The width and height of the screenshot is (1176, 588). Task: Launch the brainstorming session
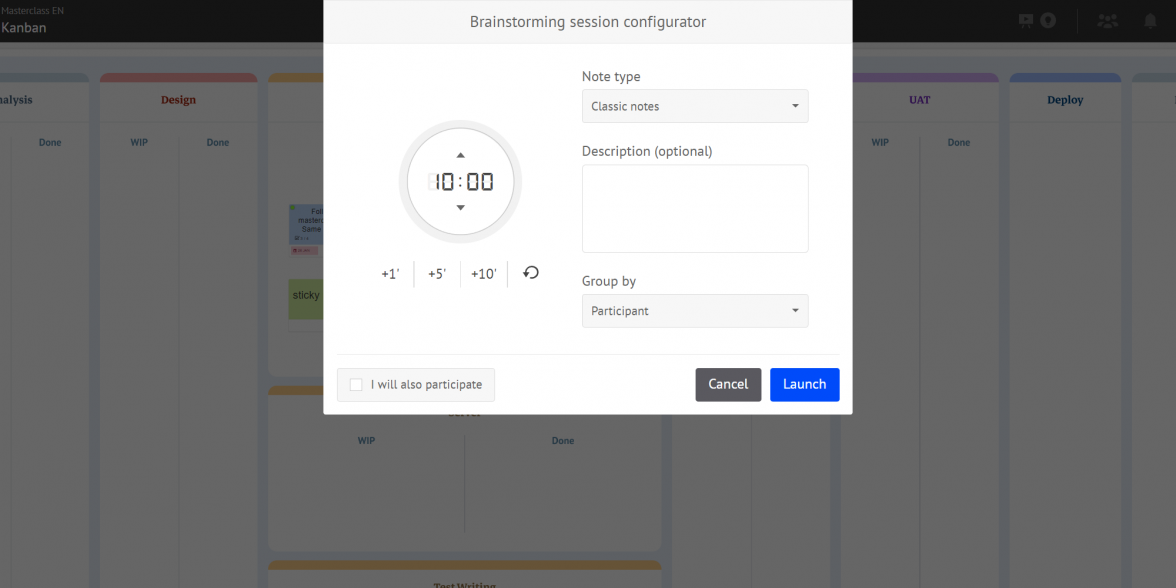click(804, 385)
